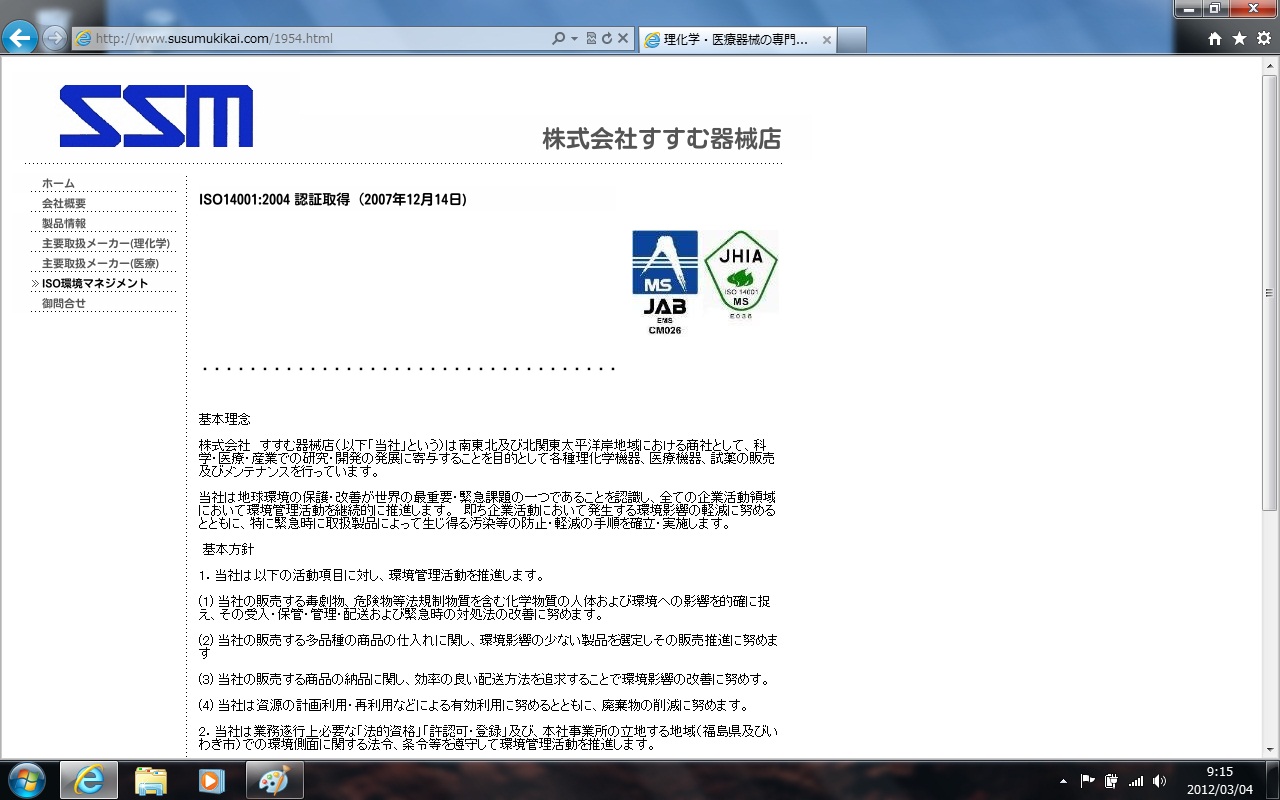The height and width of the screenshot is (800, 1280).
Task: Open 主要取扱メーカー(理化学) navigation link
Action: (106, 244)
